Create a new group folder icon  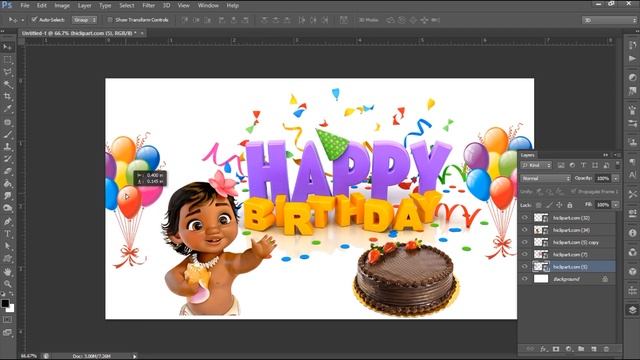point(581,349)
